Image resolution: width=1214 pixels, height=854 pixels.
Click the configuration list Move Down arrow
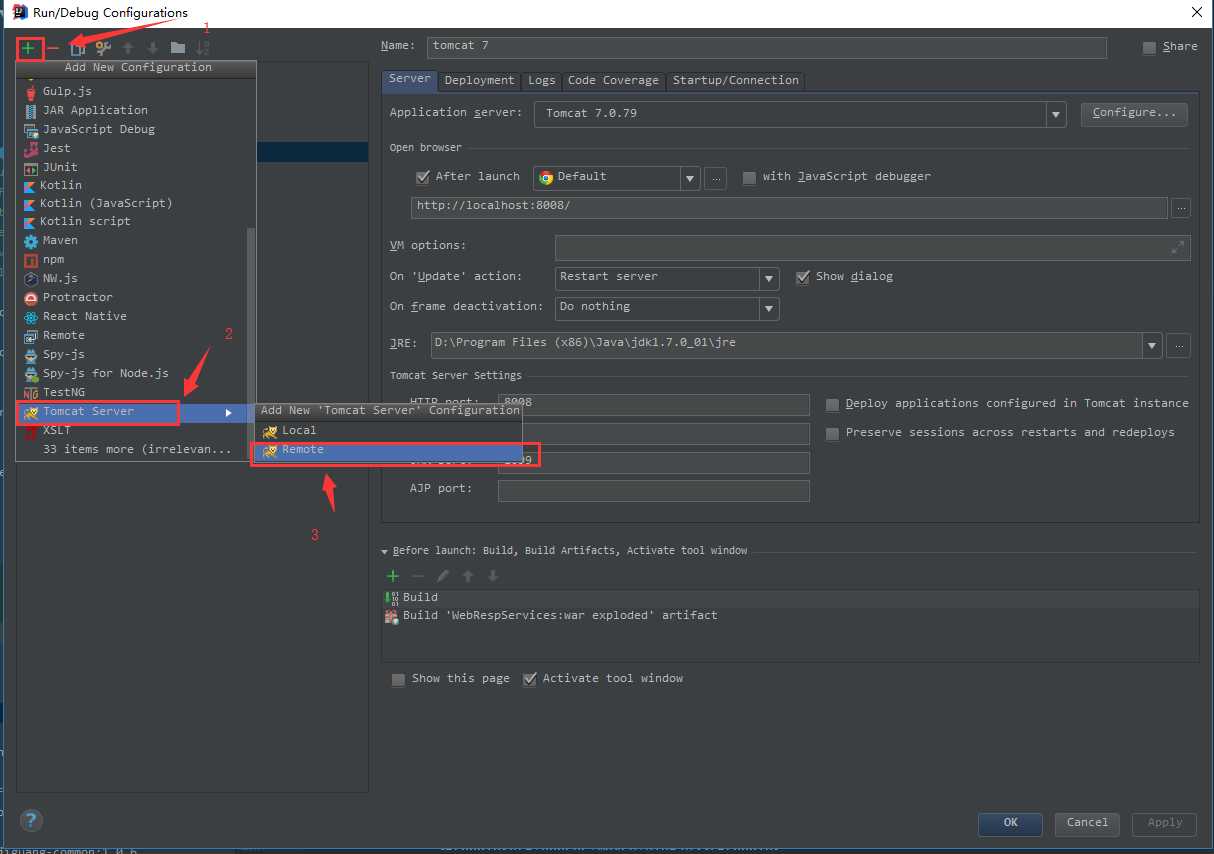click(153, 48)
